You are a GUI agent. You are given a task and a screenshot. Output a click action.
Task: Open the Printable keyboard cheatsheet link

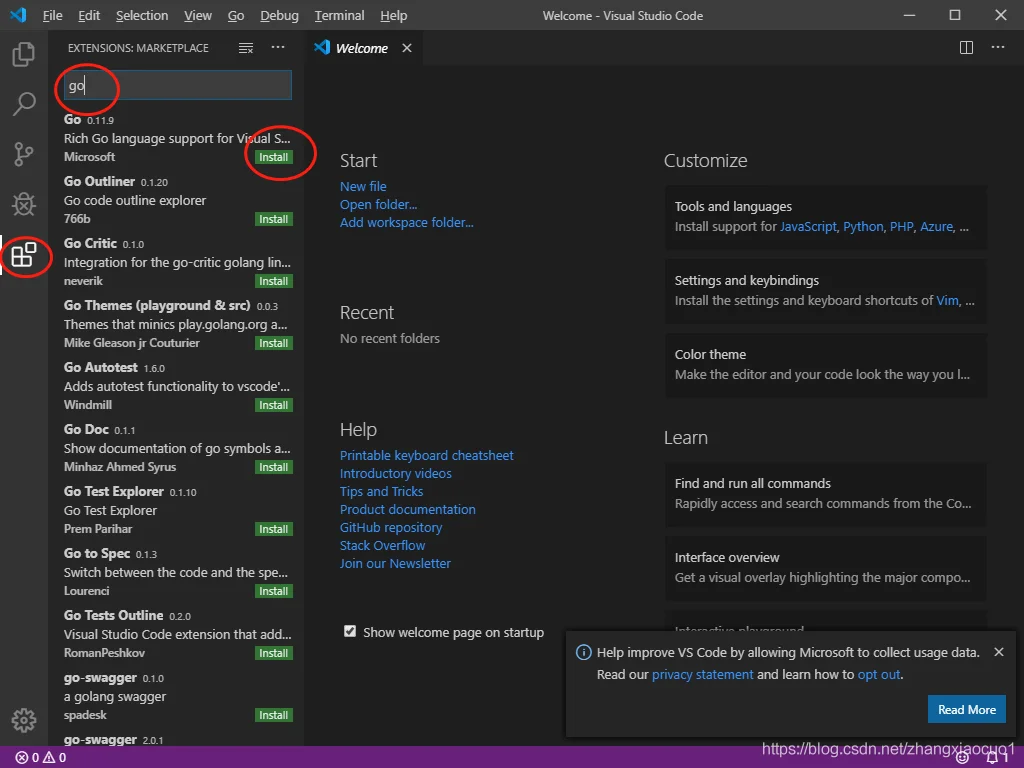pos(426,455)
